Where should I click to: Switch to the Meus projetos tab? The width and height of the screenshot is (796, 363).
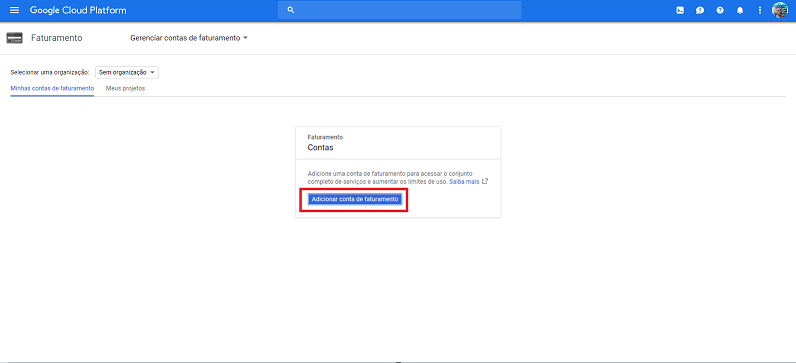(125, 88)
